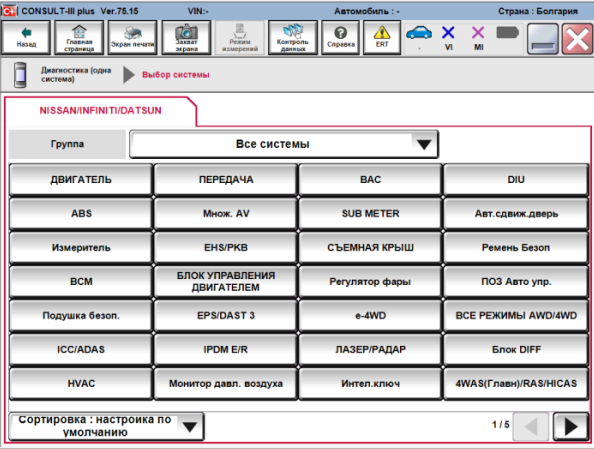Viewport: 594px width, 449px height.
Task: Open Контроль данных recorded data icon
Action: (293, 38)
